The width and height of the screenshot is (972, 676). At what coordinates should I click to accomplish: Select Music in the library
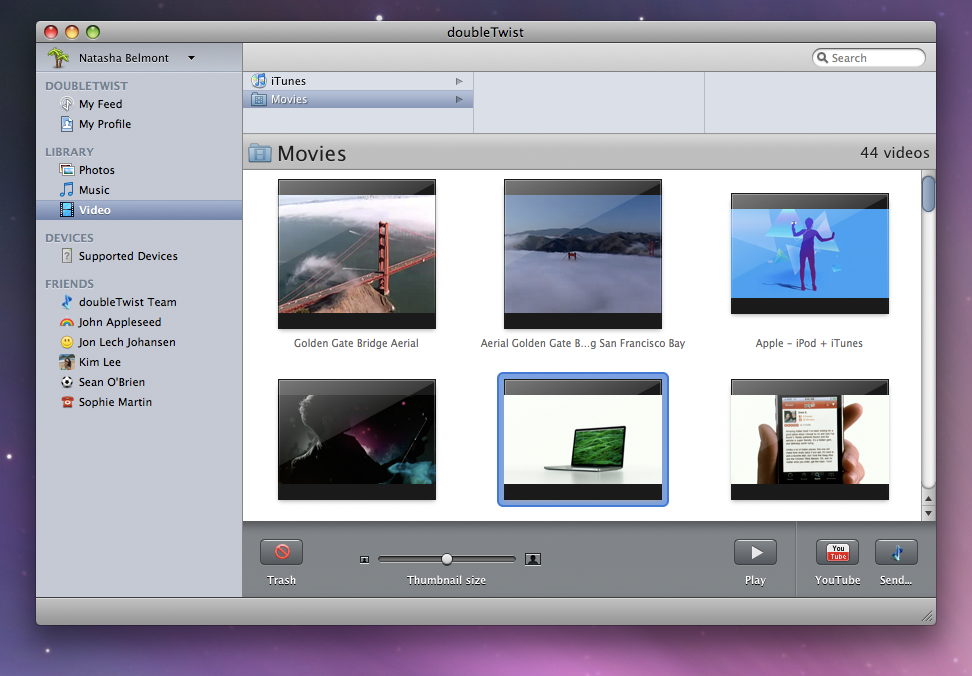(x=94, y=190)
